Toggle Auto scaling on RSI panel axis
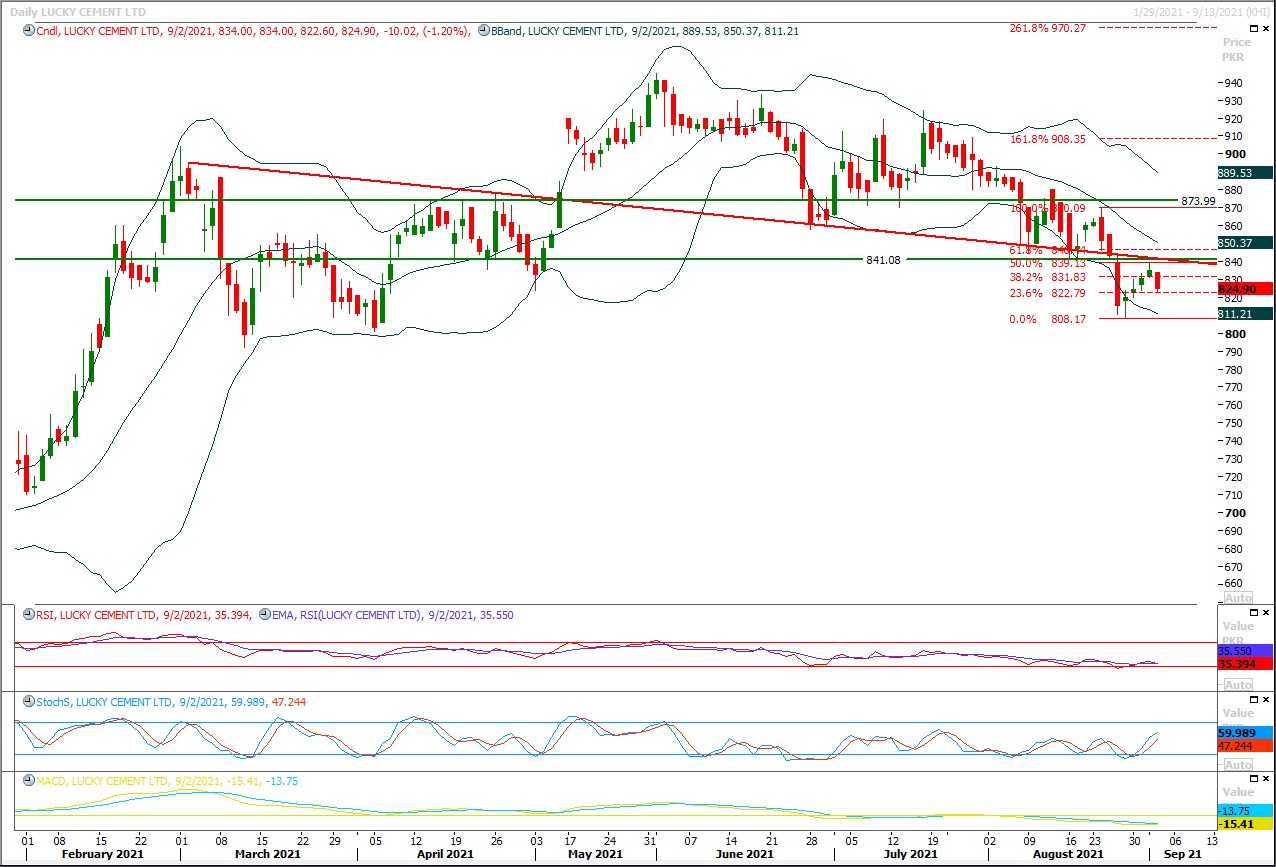 (1238, 685)
